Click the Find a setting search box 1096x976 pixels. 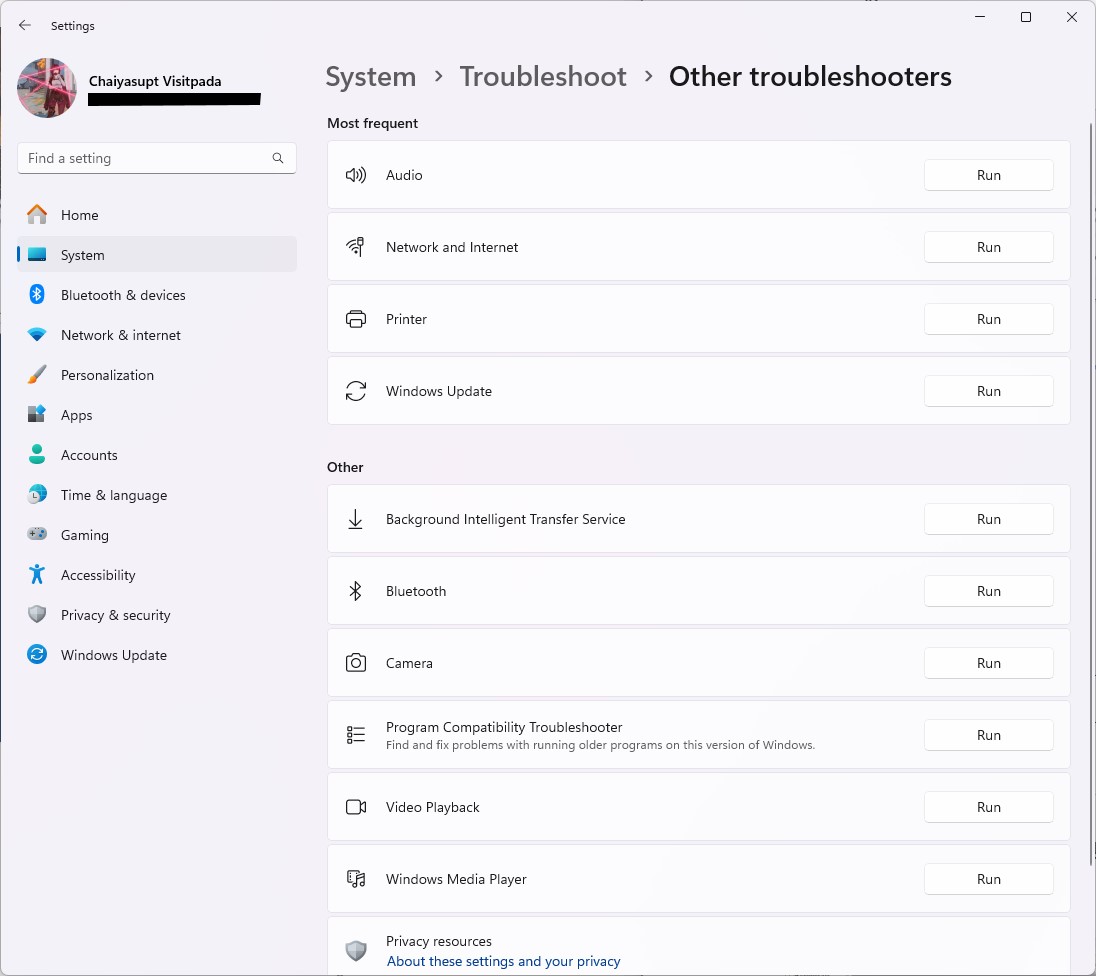coord(157,158)
